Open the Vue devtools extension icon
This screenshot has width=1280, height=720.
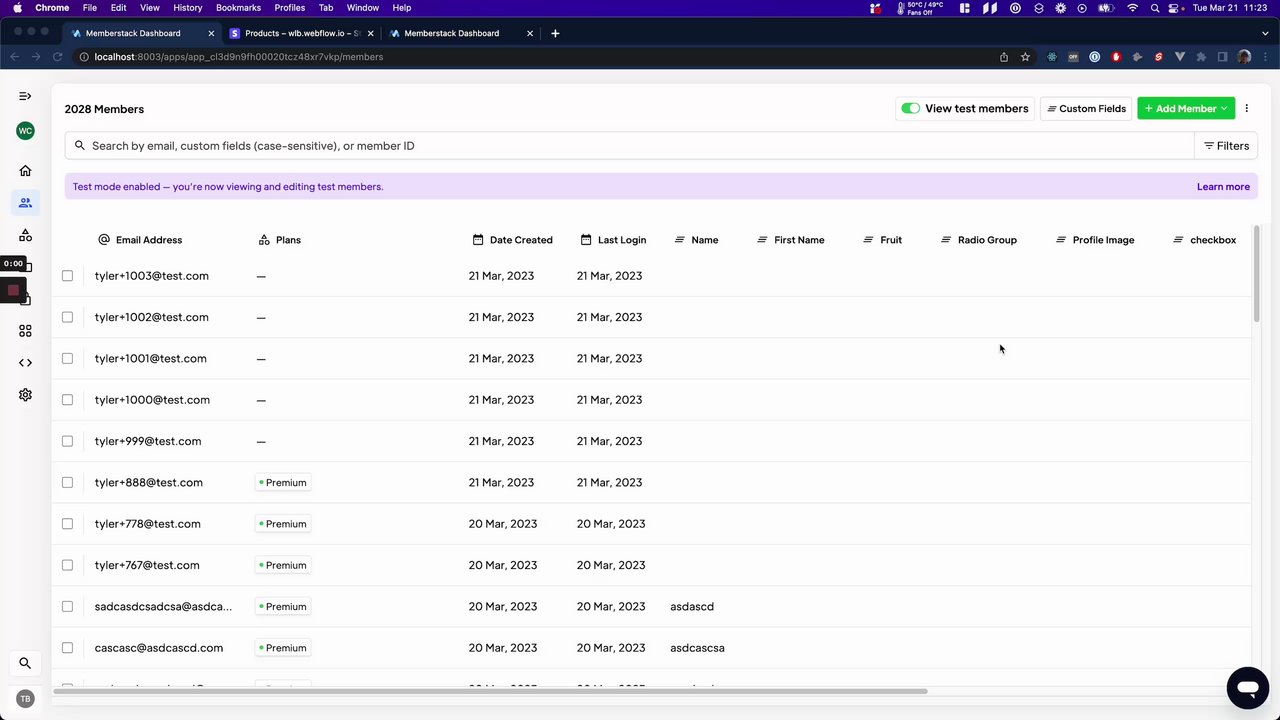pyautogui.click(x=1180, y=57)
